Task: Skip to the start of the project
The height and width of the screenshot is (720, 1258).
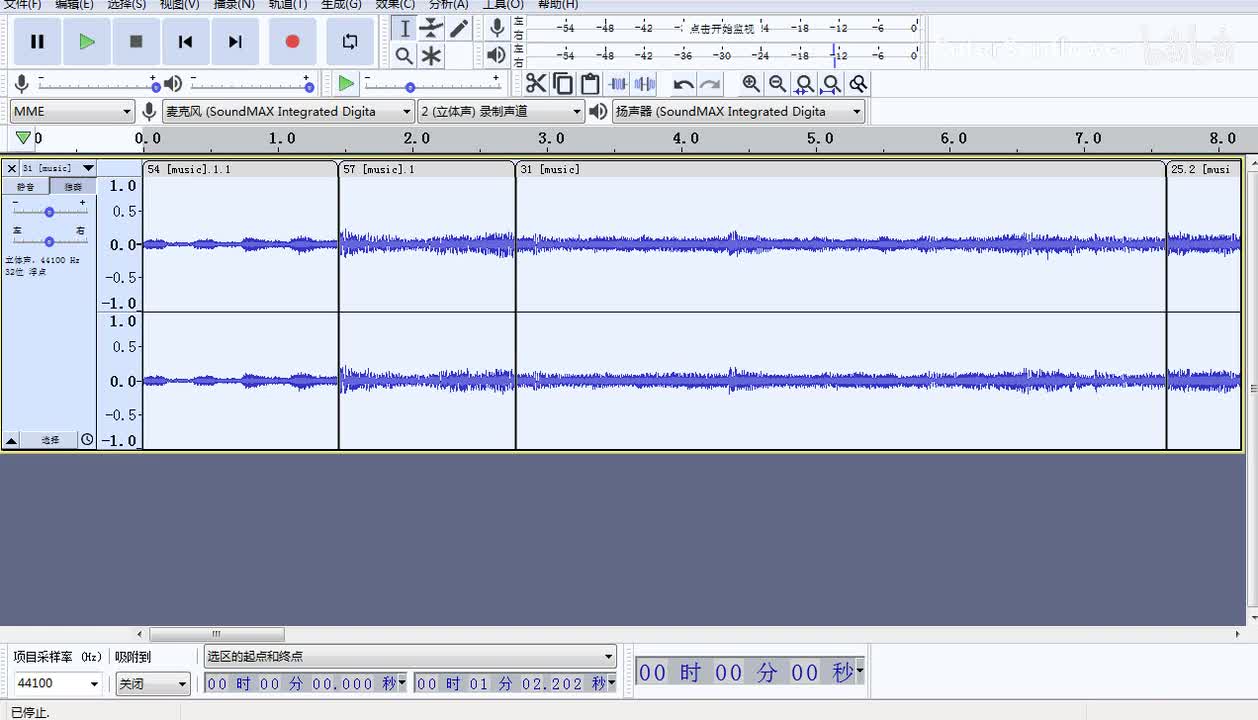Action: 185,41
